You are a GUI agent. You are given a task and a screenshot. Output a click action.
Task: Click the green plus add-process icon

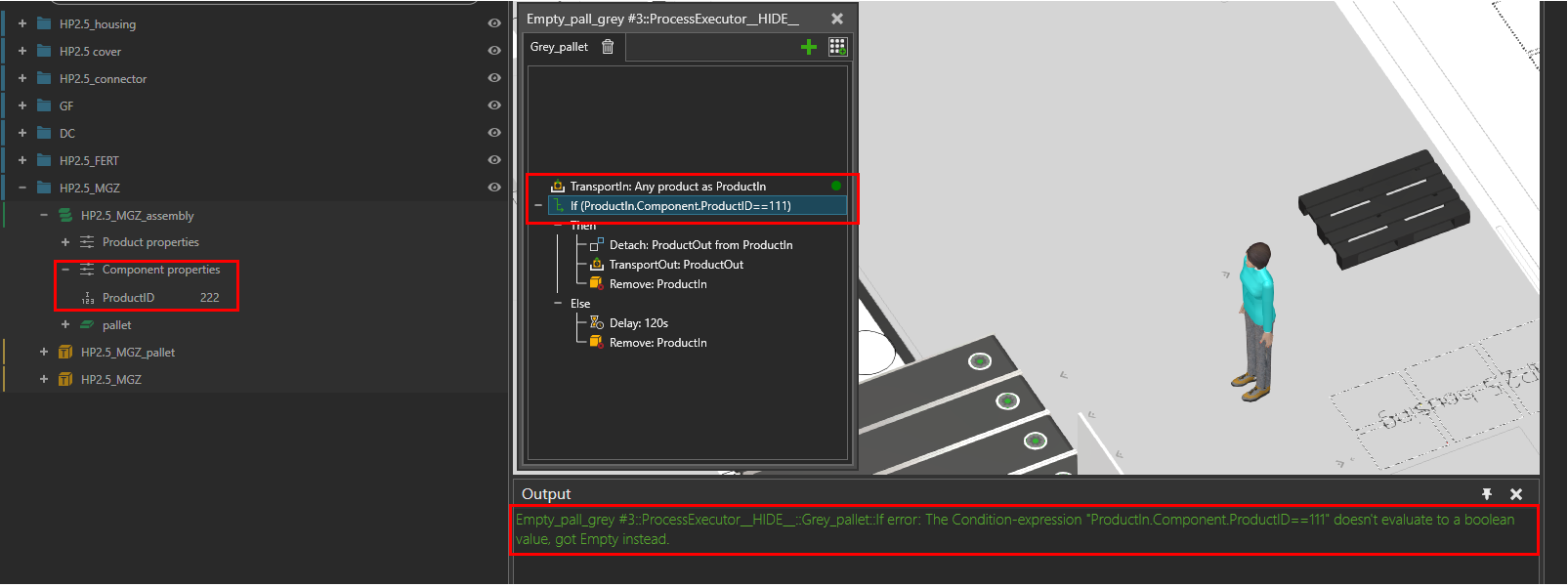pos(808,47)
